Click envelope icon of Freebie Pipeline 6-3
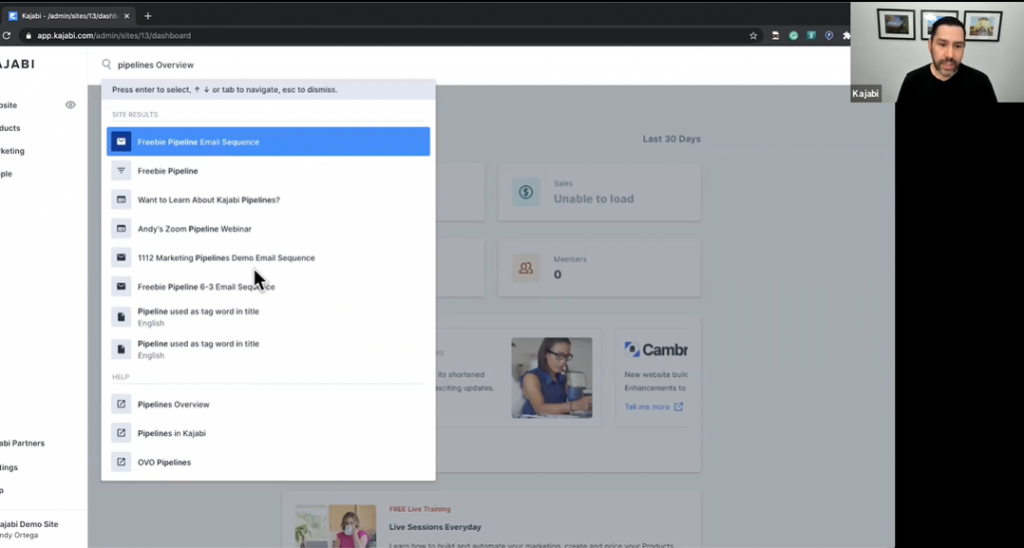This screenshot has width=1024, height=548. pyautogui.click(x=121, y=286)
